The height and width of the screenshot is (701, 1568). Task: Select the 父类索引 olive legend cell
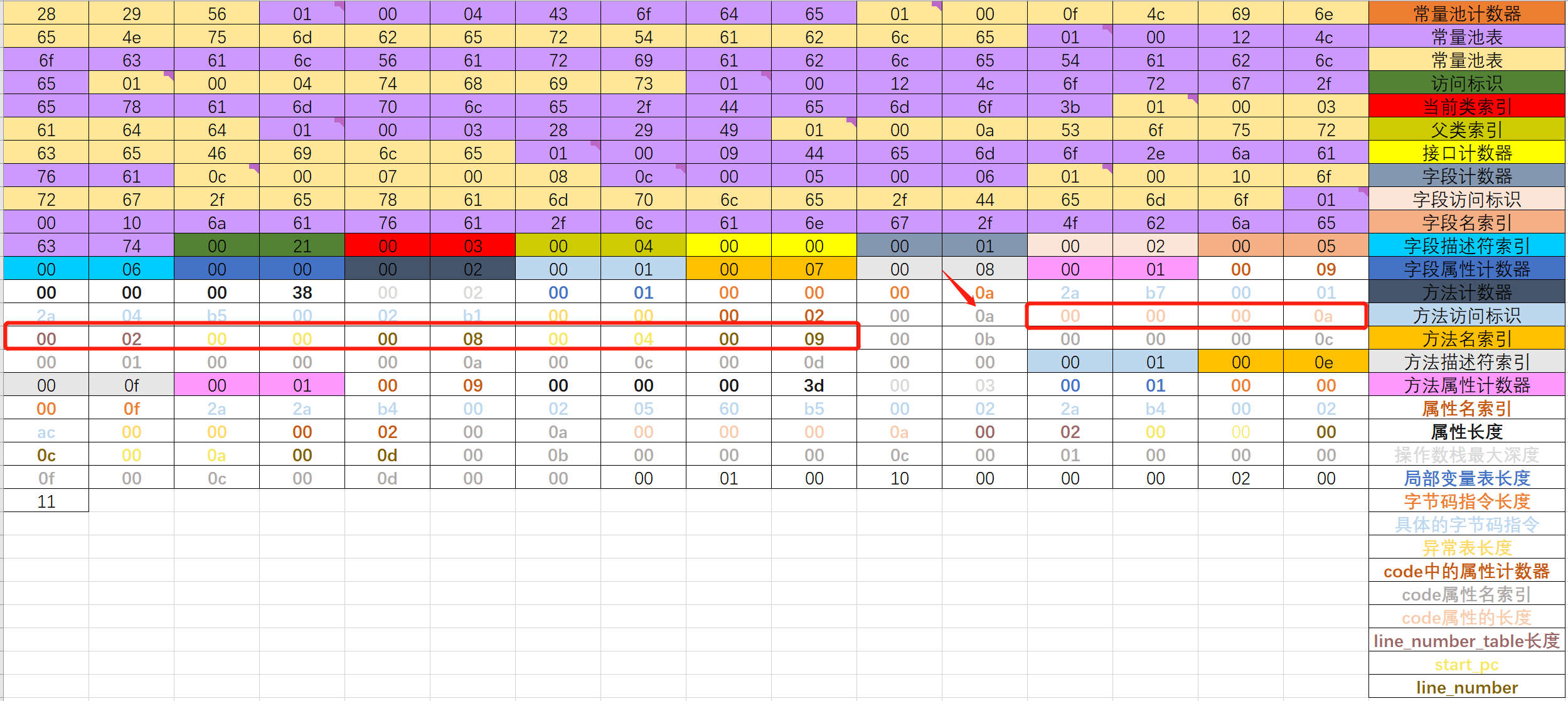pyautogui.click(x=1466, y=130)
